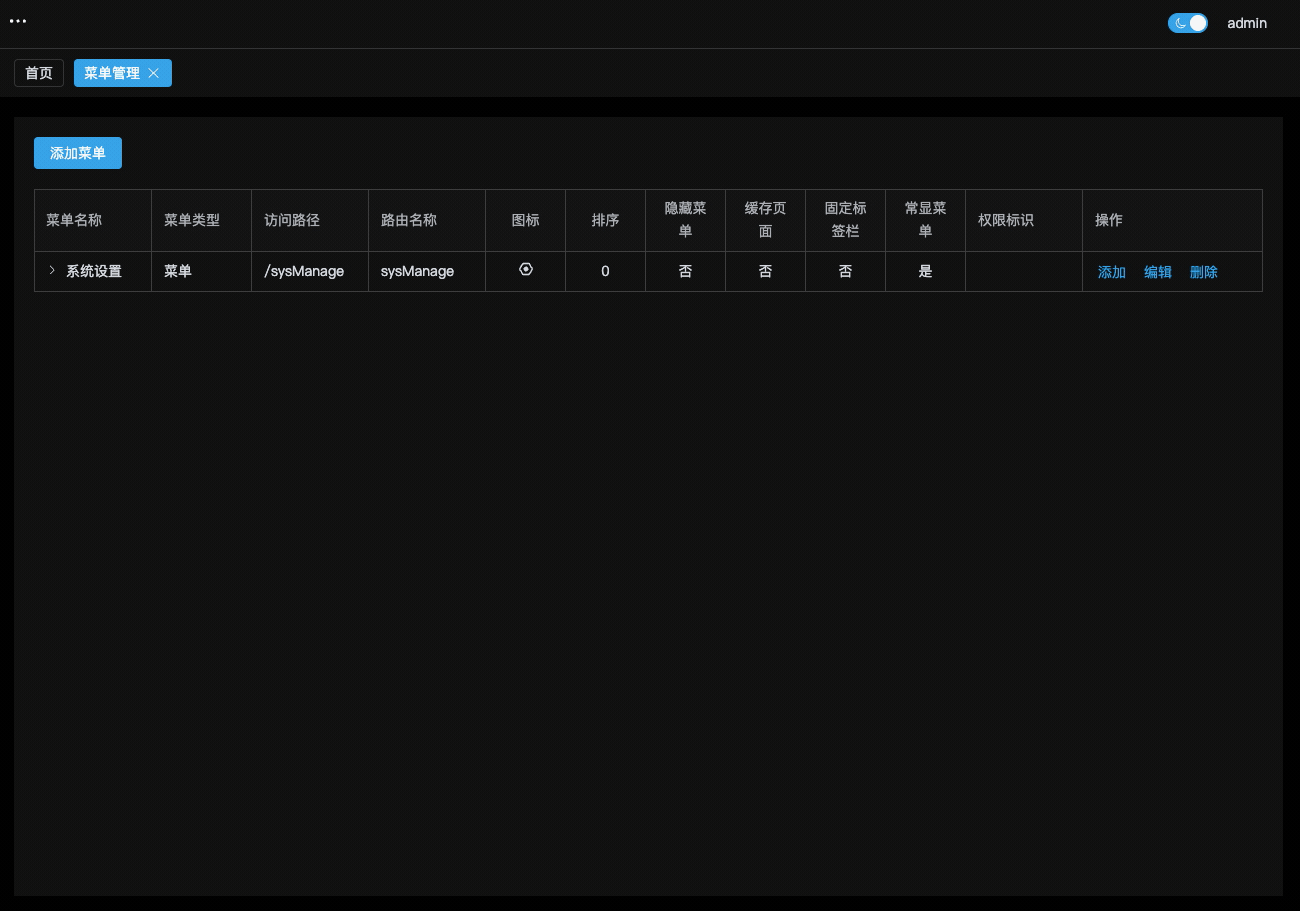
Task: Select the 菜单管理 tab
Action: click(112, 72)
